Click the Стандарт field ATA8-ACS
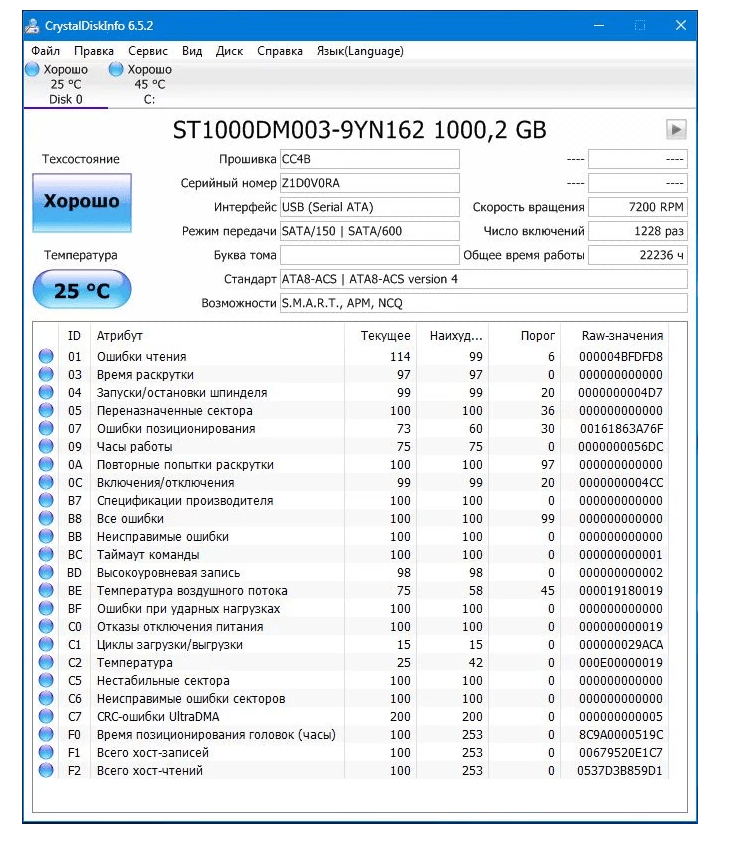 [x=484, y=279]
